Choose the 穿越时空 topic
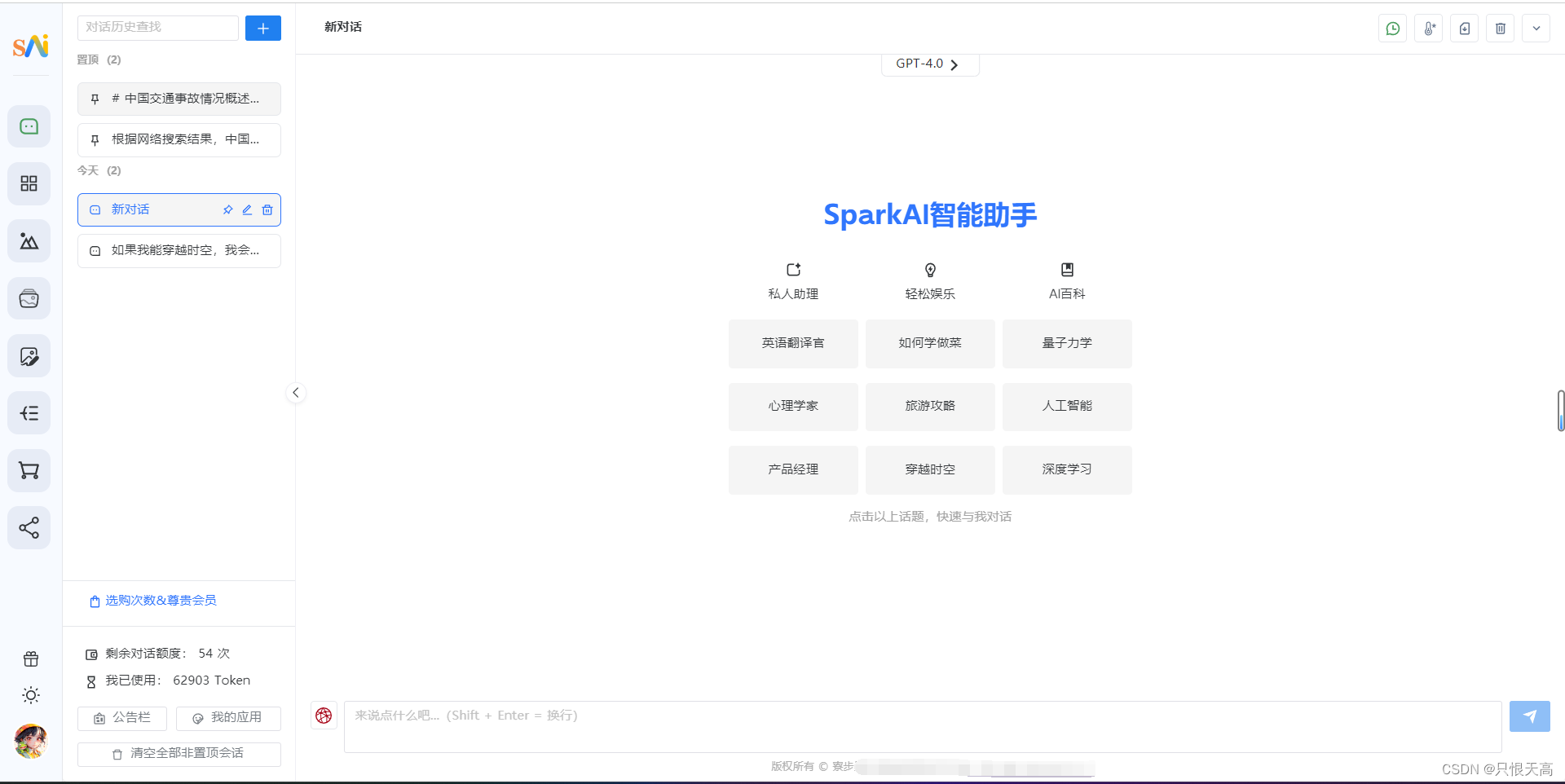The image size is (1565, 784). pos(930,469)
